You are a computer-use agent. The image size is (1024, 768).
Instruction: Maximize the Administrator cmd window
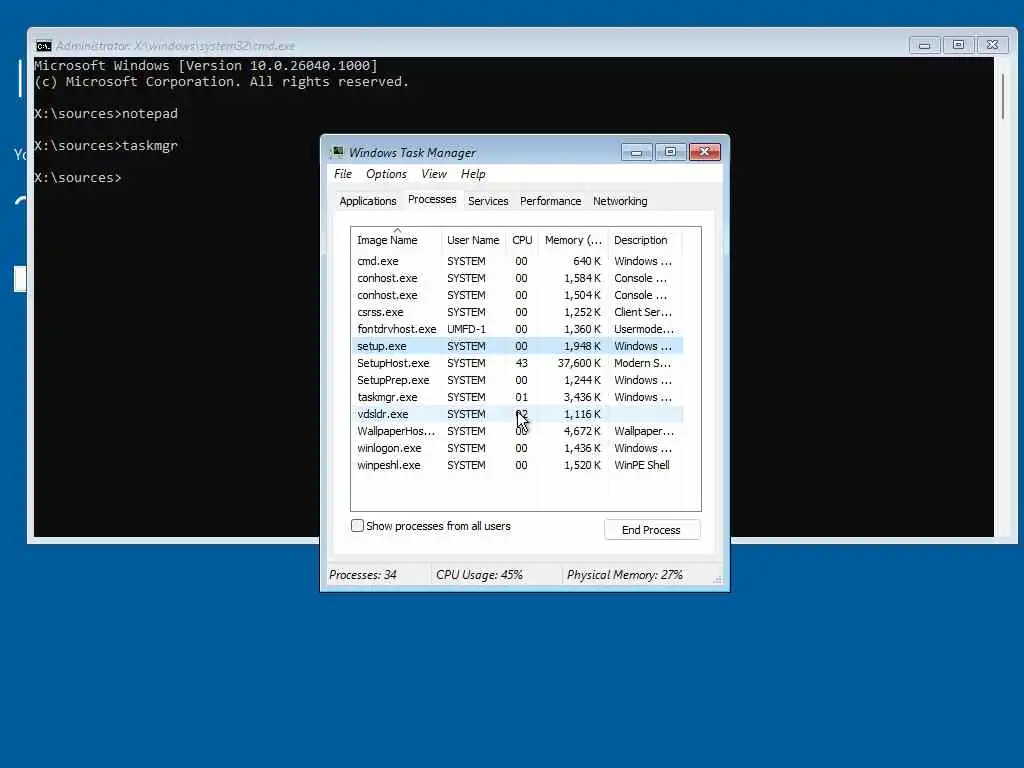click(958, 45)
